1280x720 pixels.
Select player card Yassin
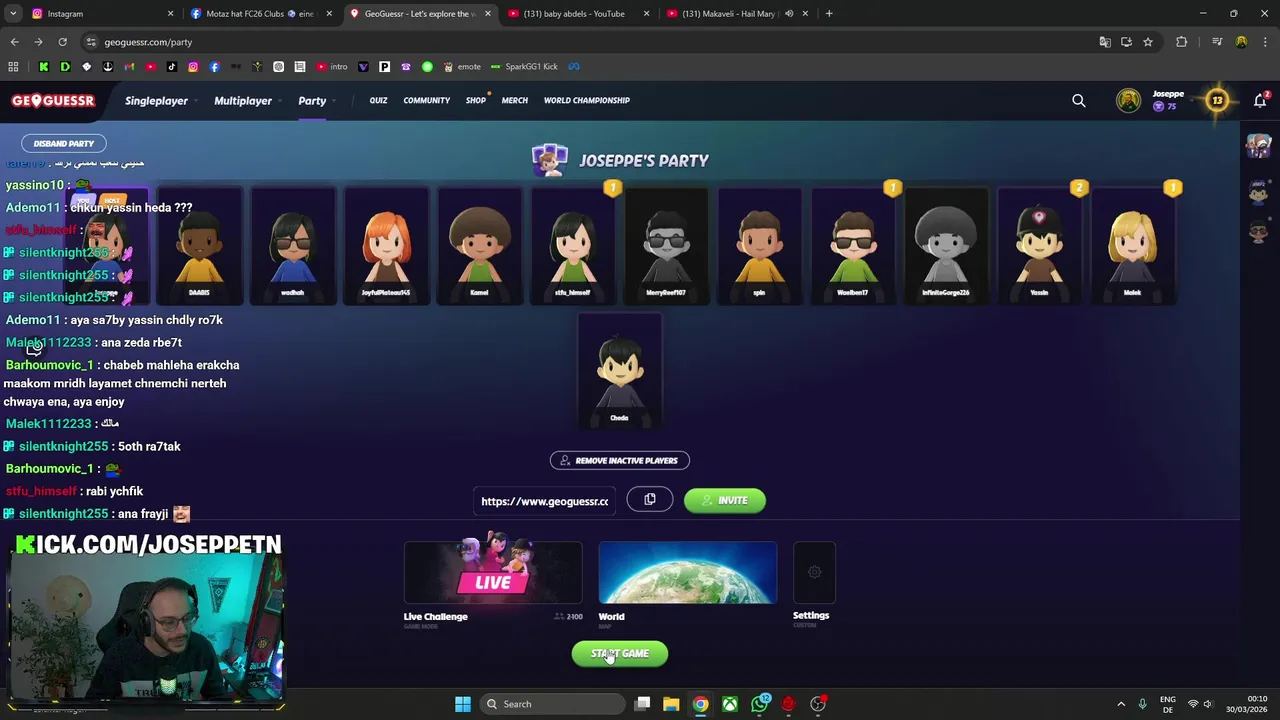(1039, 245)
